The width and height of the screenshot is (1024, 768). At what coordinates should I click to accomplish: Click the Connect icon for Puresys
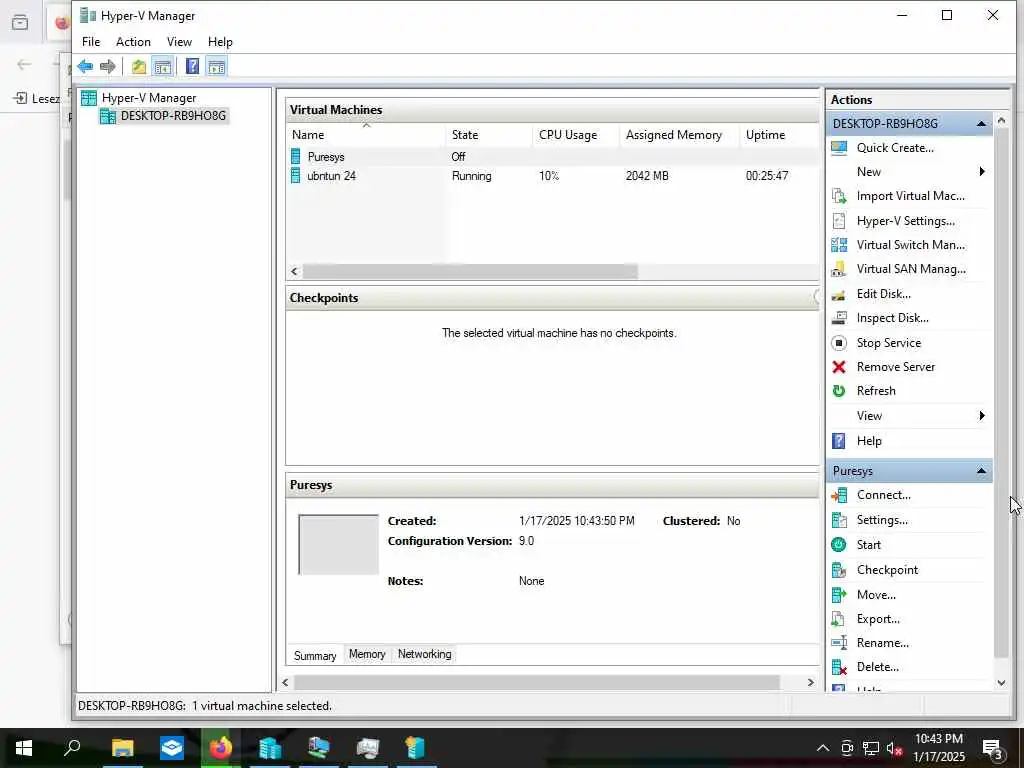(x=839, y=496)
